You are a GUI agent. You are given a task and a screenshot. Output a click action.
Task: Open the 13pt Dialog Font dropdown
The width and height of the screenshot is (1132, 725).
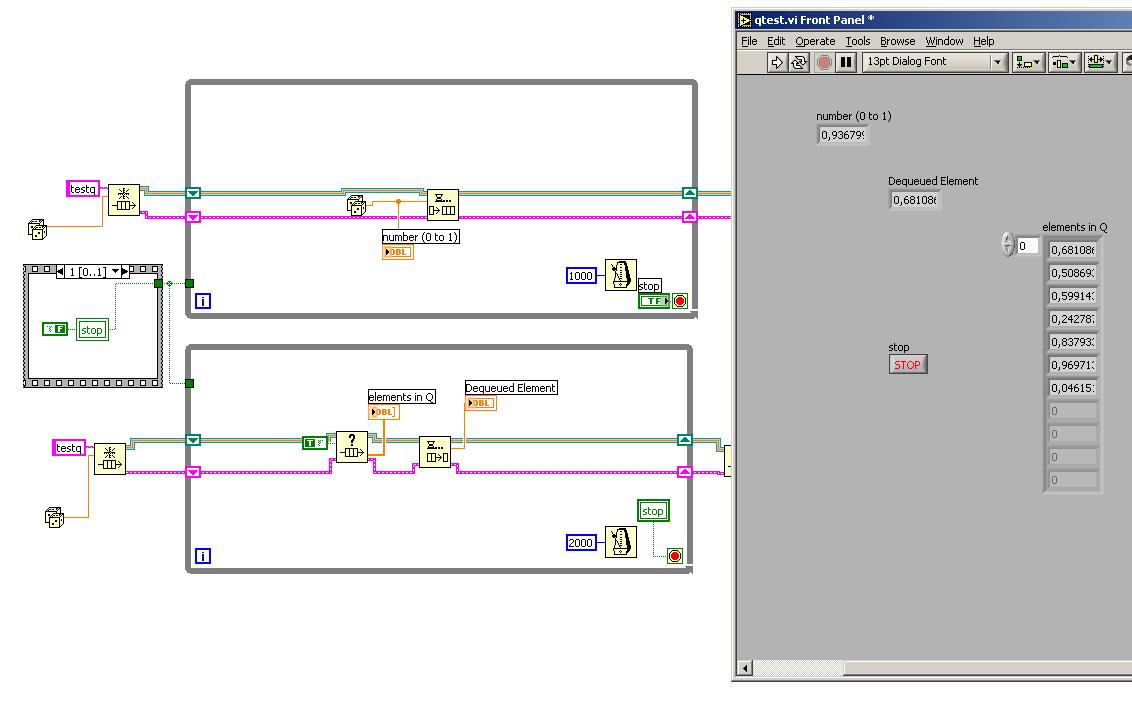pos(935,62)
